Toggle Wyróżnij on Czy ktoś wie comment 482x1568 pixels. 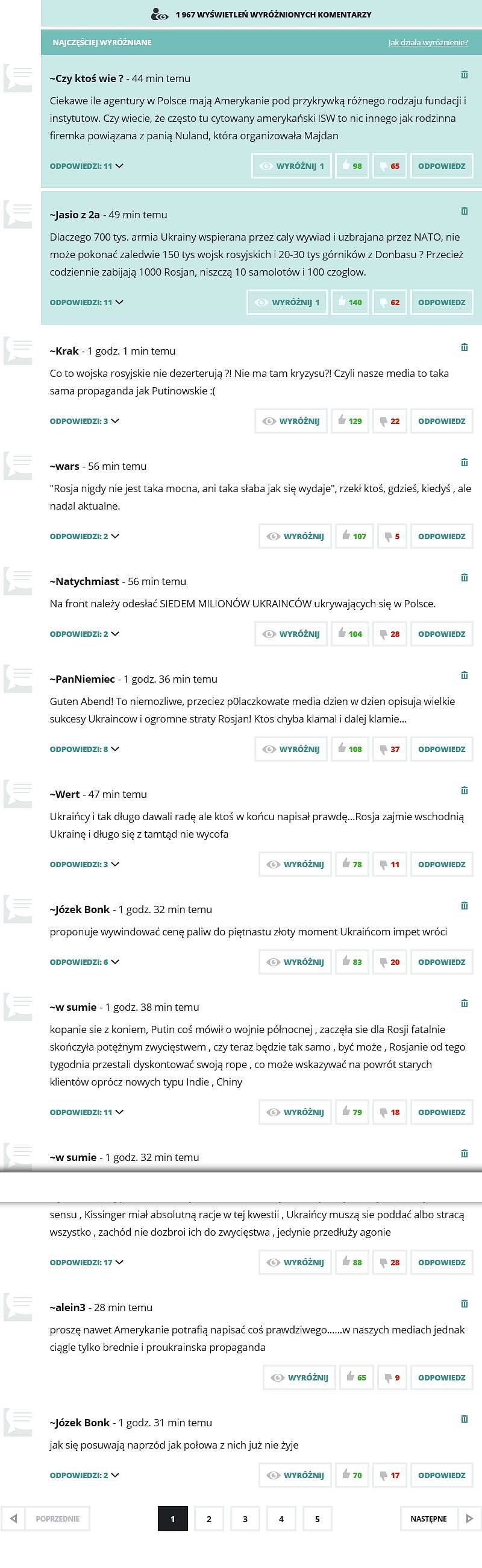coord(291,166)
